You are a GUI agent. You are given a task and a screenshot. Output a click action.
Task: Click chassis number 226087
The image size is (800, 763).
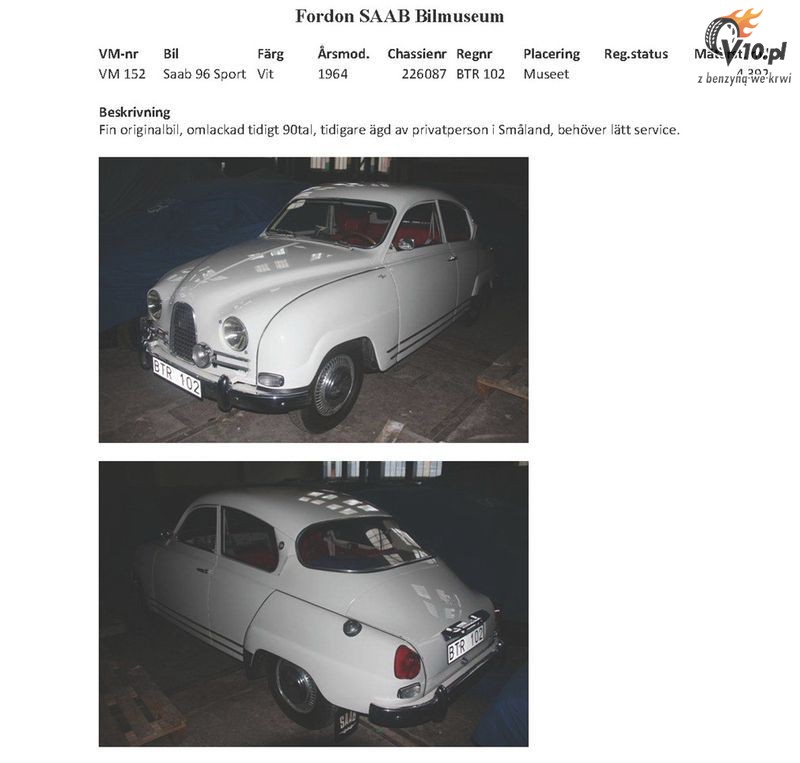click(x=424, y=74)
